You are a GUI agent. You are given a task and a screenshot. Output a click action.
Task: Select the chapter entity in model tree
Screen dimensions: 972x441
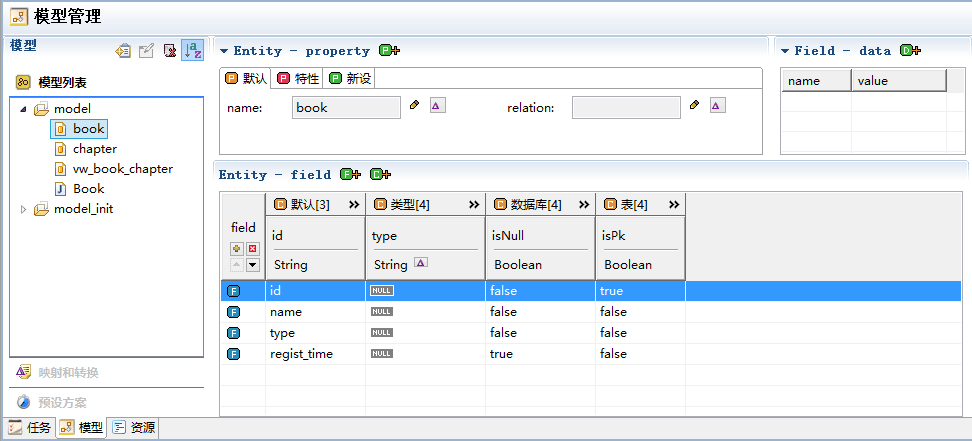95,149
